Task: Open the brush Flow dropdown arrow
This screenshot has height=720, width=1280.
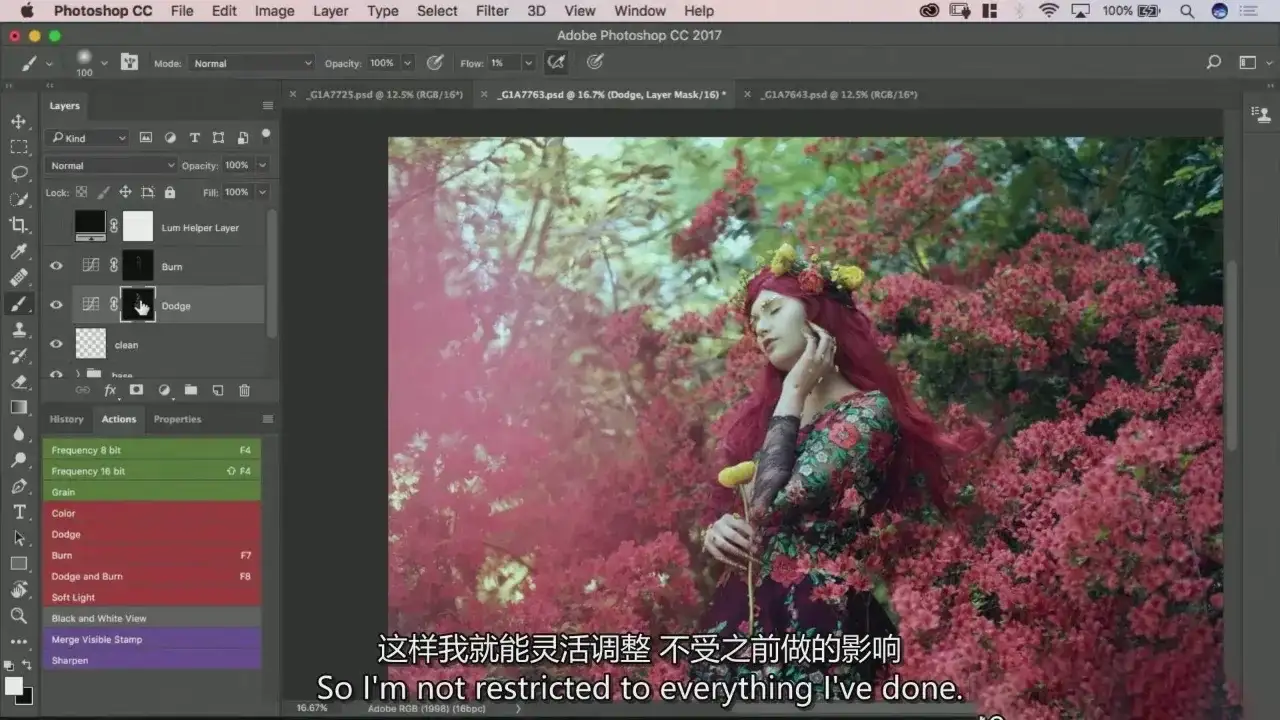Action: point(528,63)
